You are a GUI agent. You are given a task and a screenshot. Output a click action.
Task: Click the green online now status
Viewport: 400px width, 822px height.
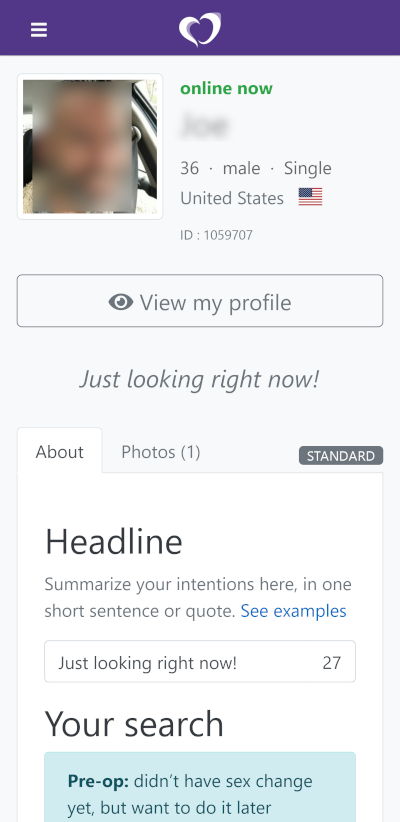(x=226, y=88)
